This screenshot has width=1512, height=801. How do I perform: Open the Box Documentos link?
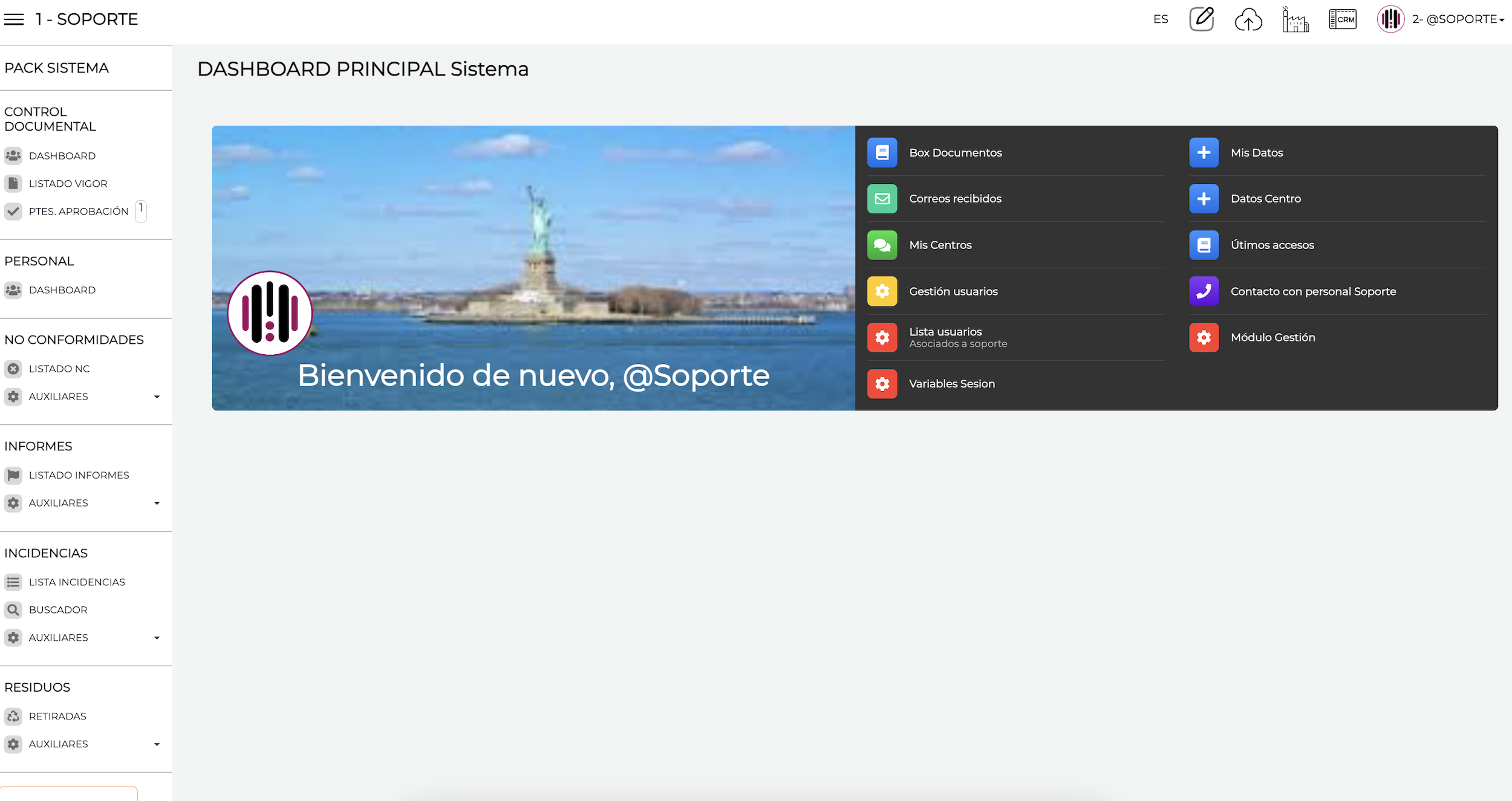956,153
